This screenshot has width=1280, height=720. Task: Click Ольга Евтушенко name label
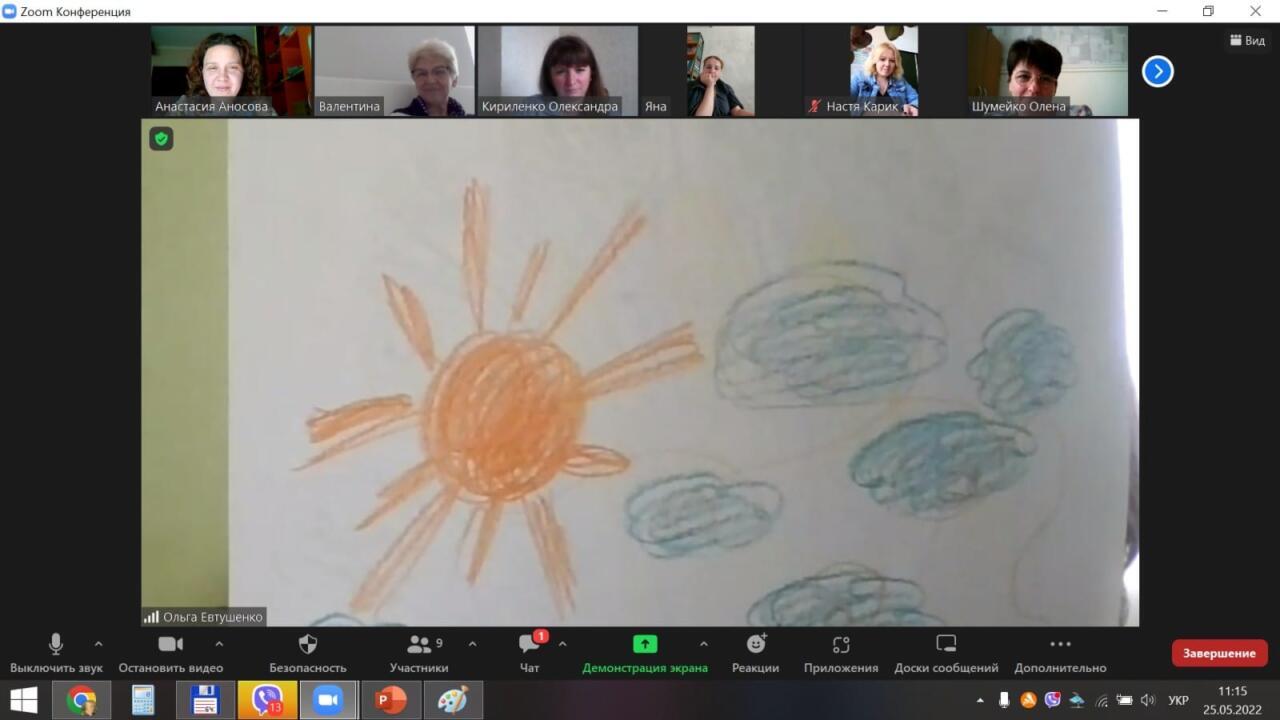(204, 617)
